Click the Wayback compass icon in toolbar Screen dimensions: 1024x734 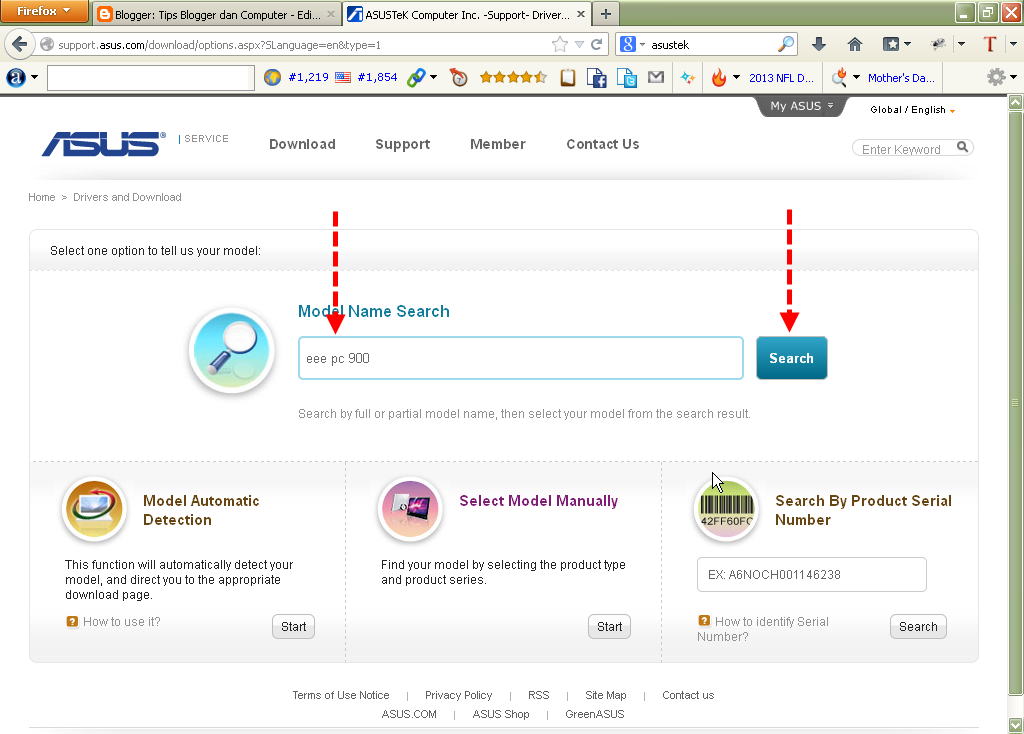coord(459,78)
